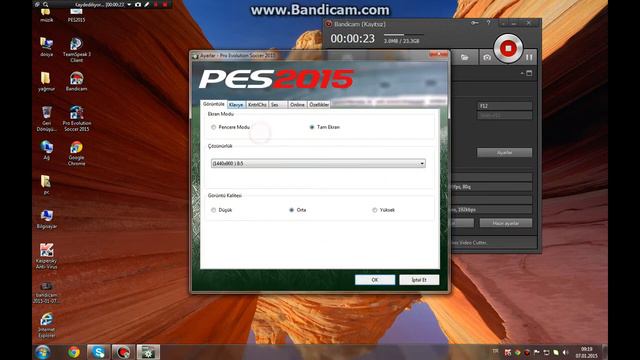Open Chrome from the taskbar
Screen dimensions: 640x360
point(74,352)
